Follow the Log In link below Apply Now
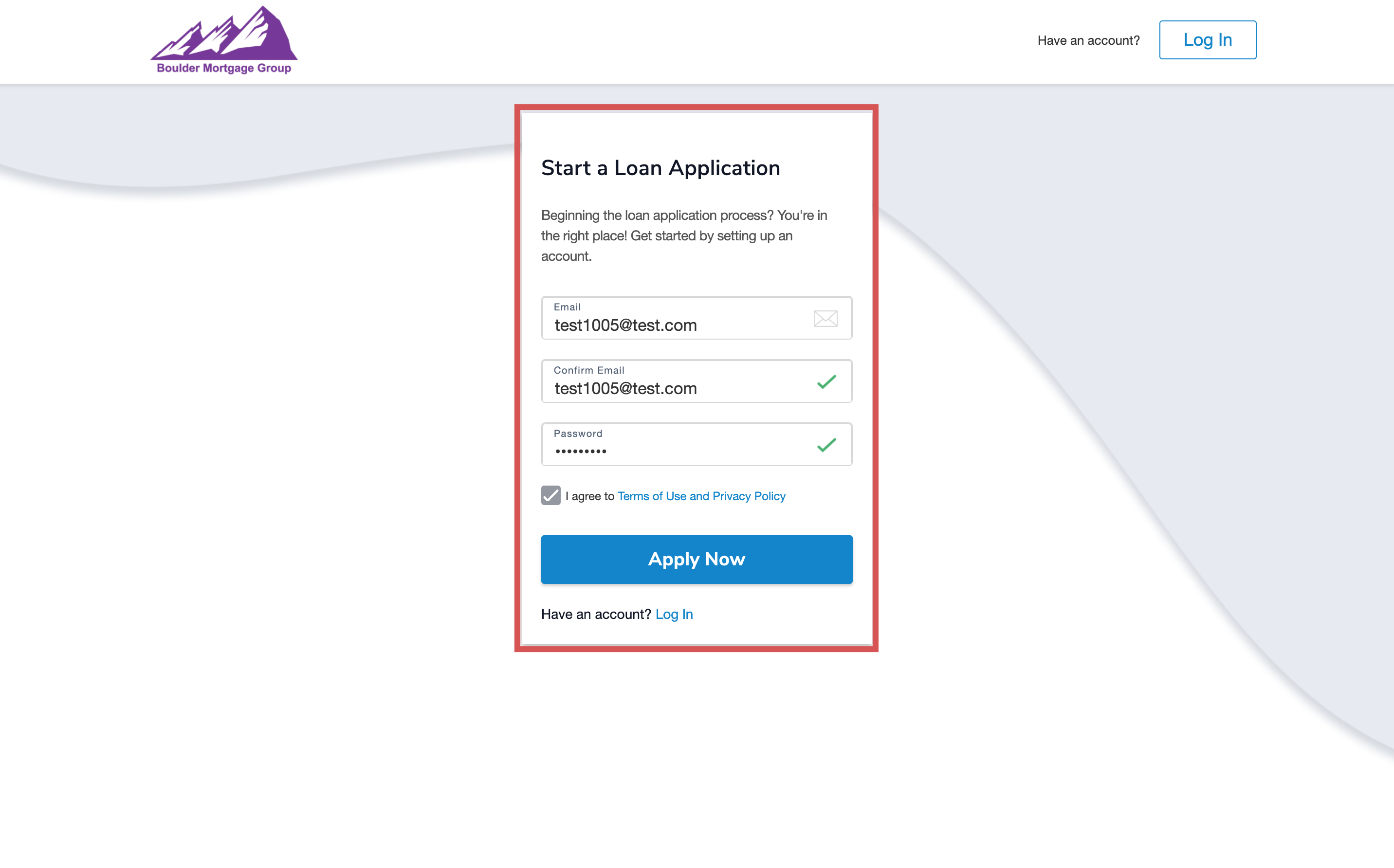 click(x=674, y=614)
